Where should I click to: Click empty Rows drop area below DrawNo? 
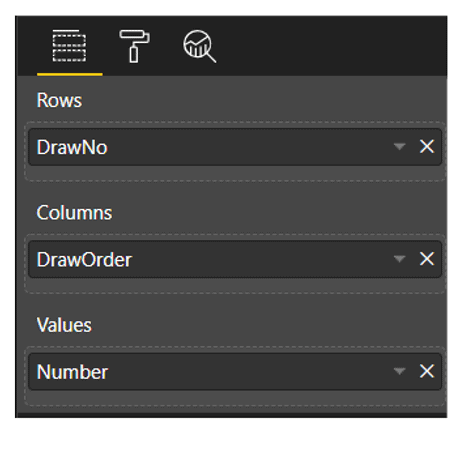pyautogui.click(x=235, y=173)
